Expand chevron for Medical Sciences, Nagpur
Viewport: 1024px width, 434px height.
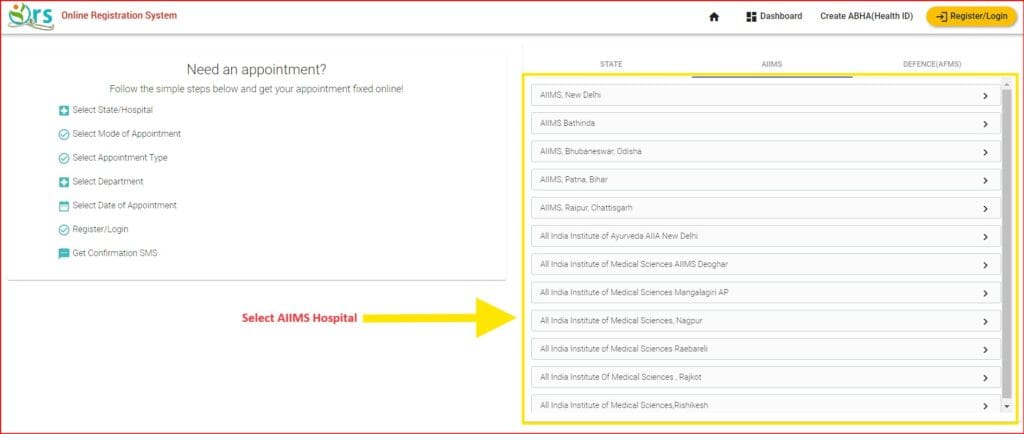(x=985, y=322)
